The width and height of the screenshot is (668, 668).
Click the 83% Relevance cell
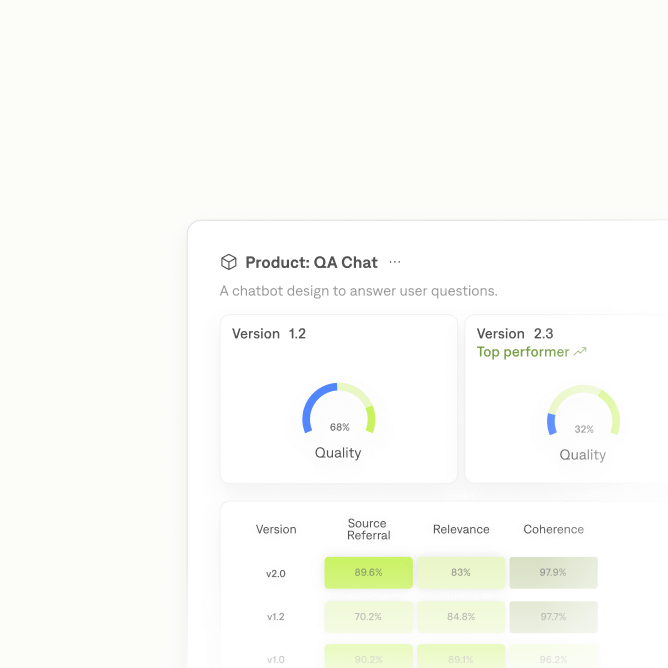[x=461, y=573]
